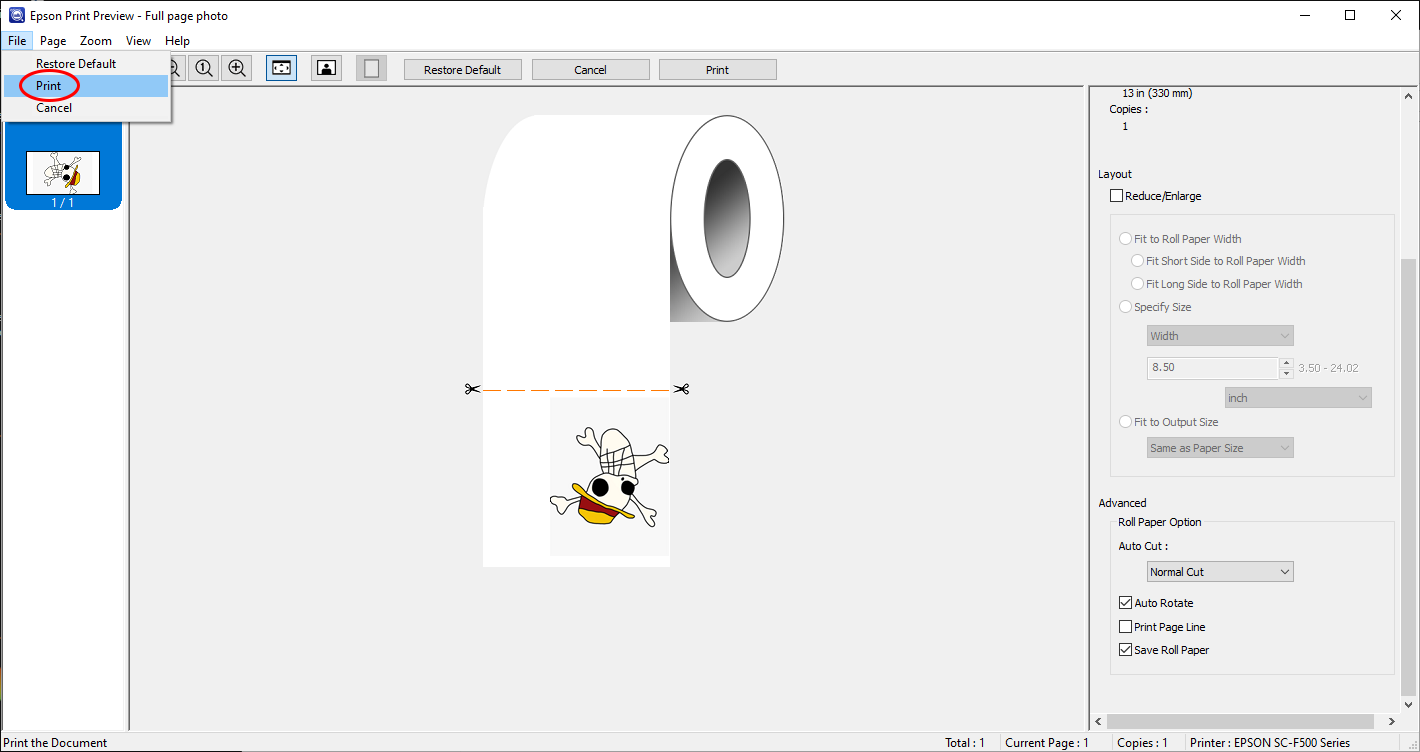This screenshot has width=1420, height=752.
Task: Click the Printer: EPSON SC-F500 Series status text
Action: (x=1270, y=743)
